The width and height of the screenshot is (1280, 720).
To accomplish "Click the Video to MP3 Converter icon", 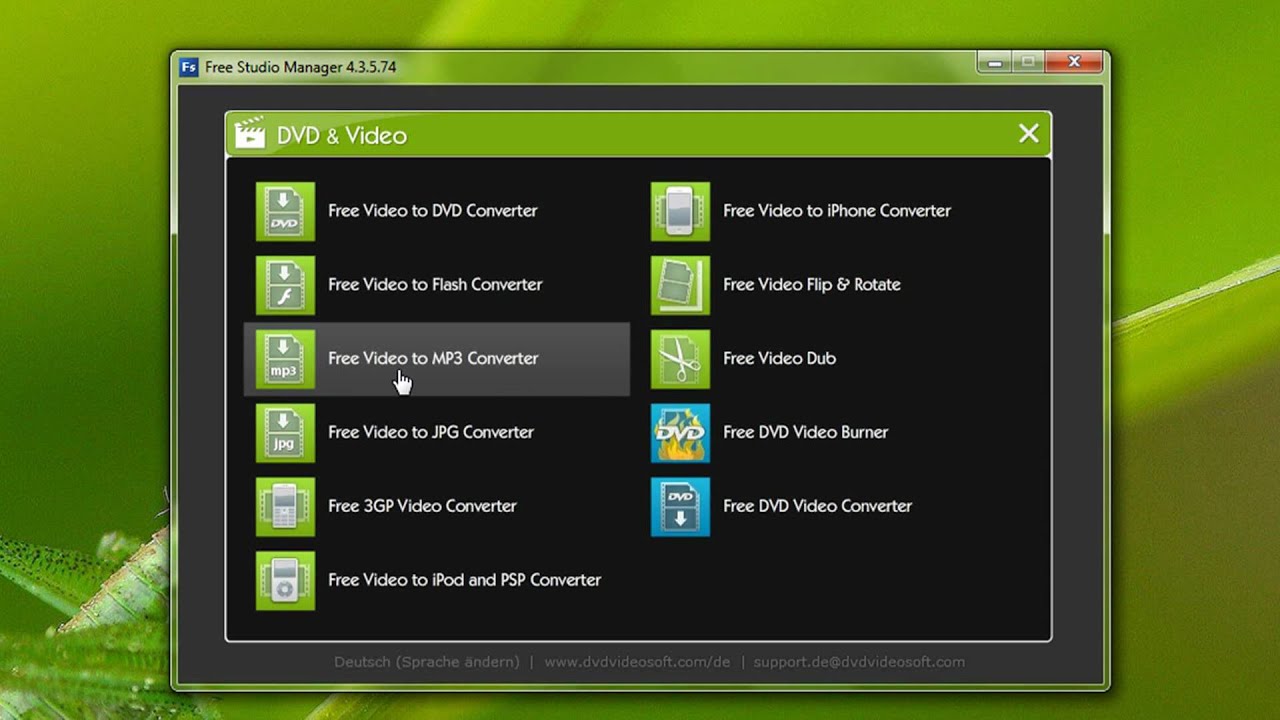I will pyautogui.click(x=285, y=359).
